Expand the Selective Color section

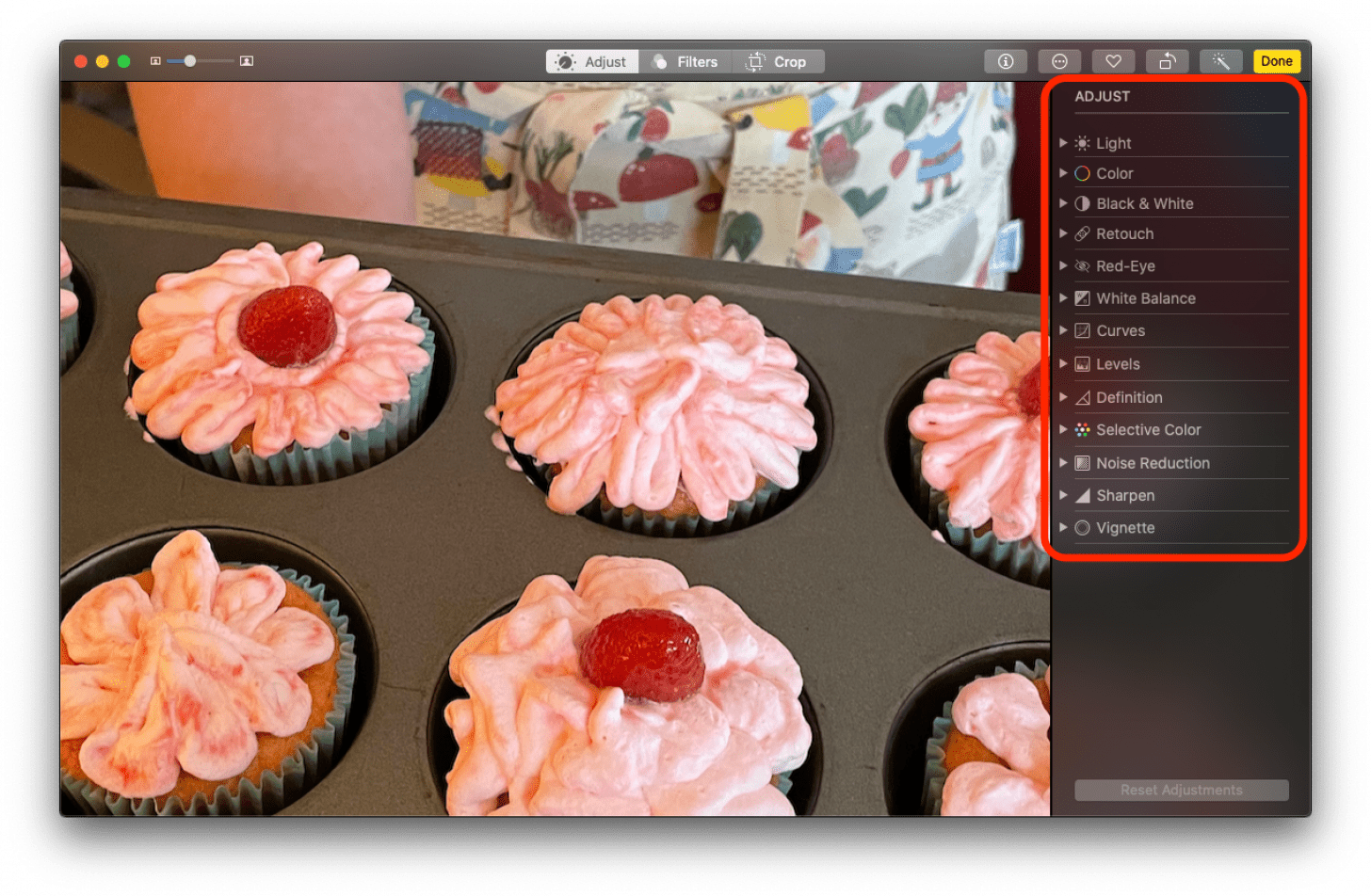1064,429
